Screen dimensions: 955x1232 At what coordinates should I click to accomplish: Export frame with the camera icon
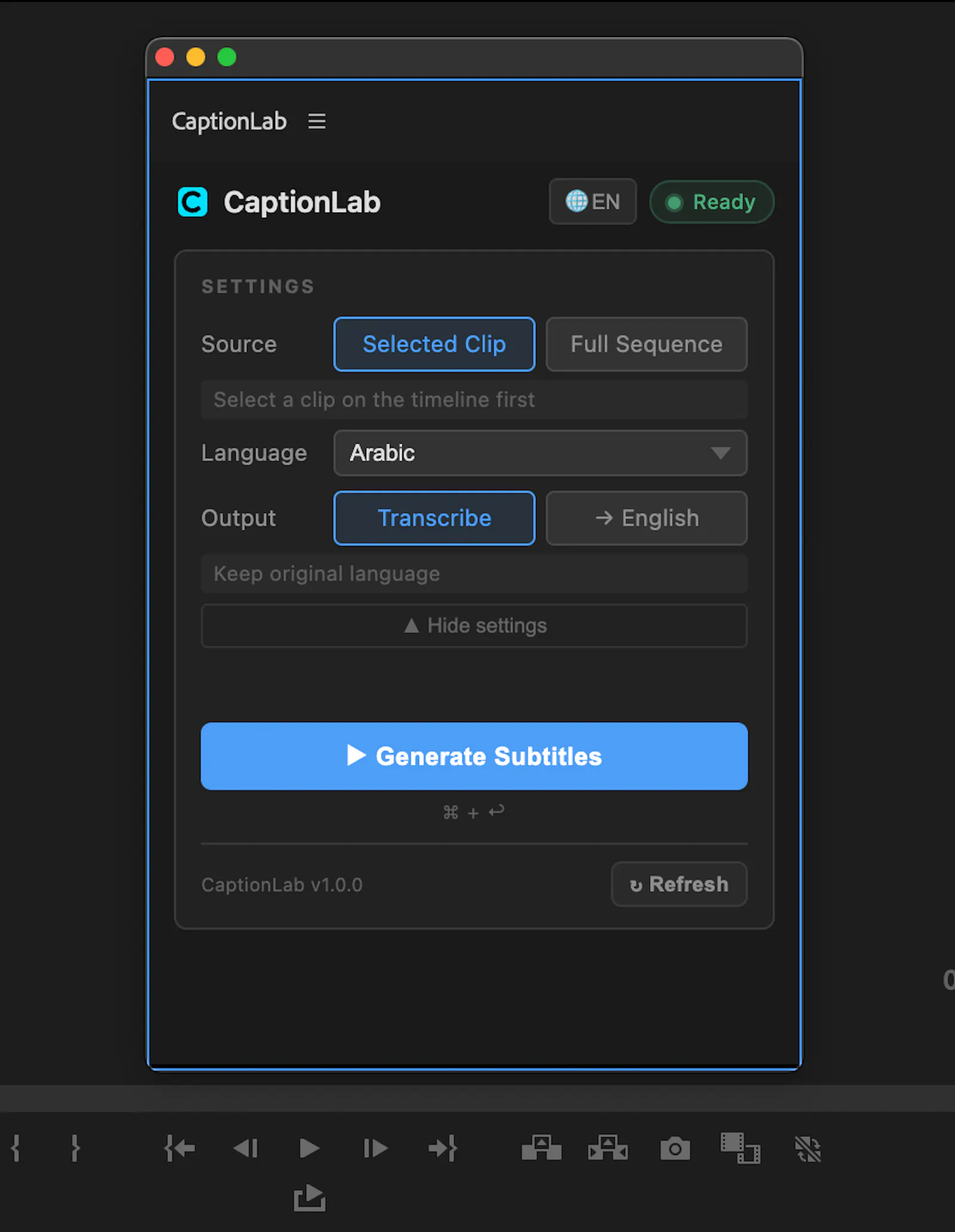(675, 1148)
